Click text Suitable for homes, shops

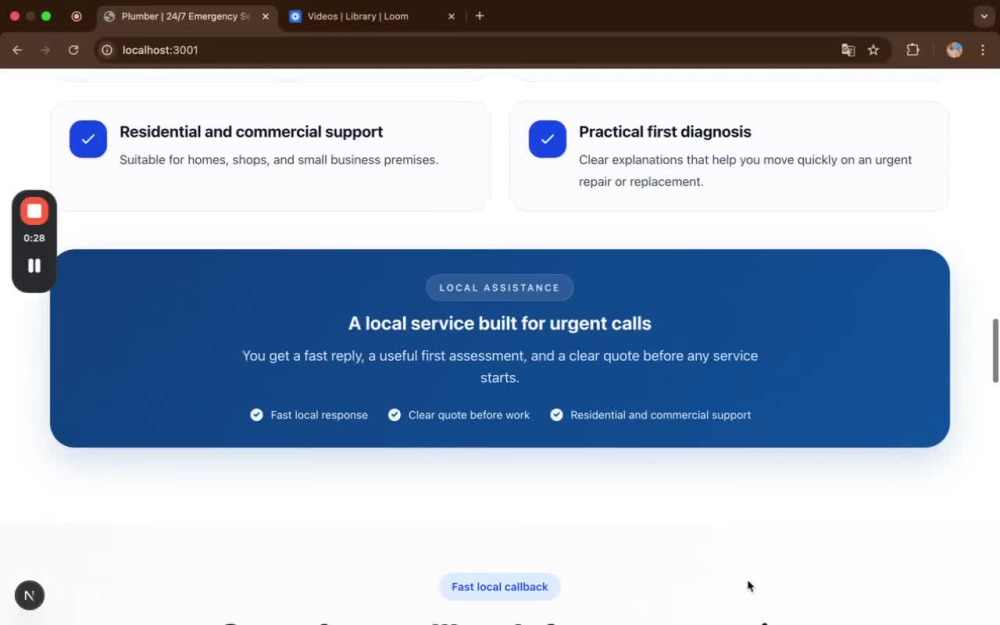(279, 160)
